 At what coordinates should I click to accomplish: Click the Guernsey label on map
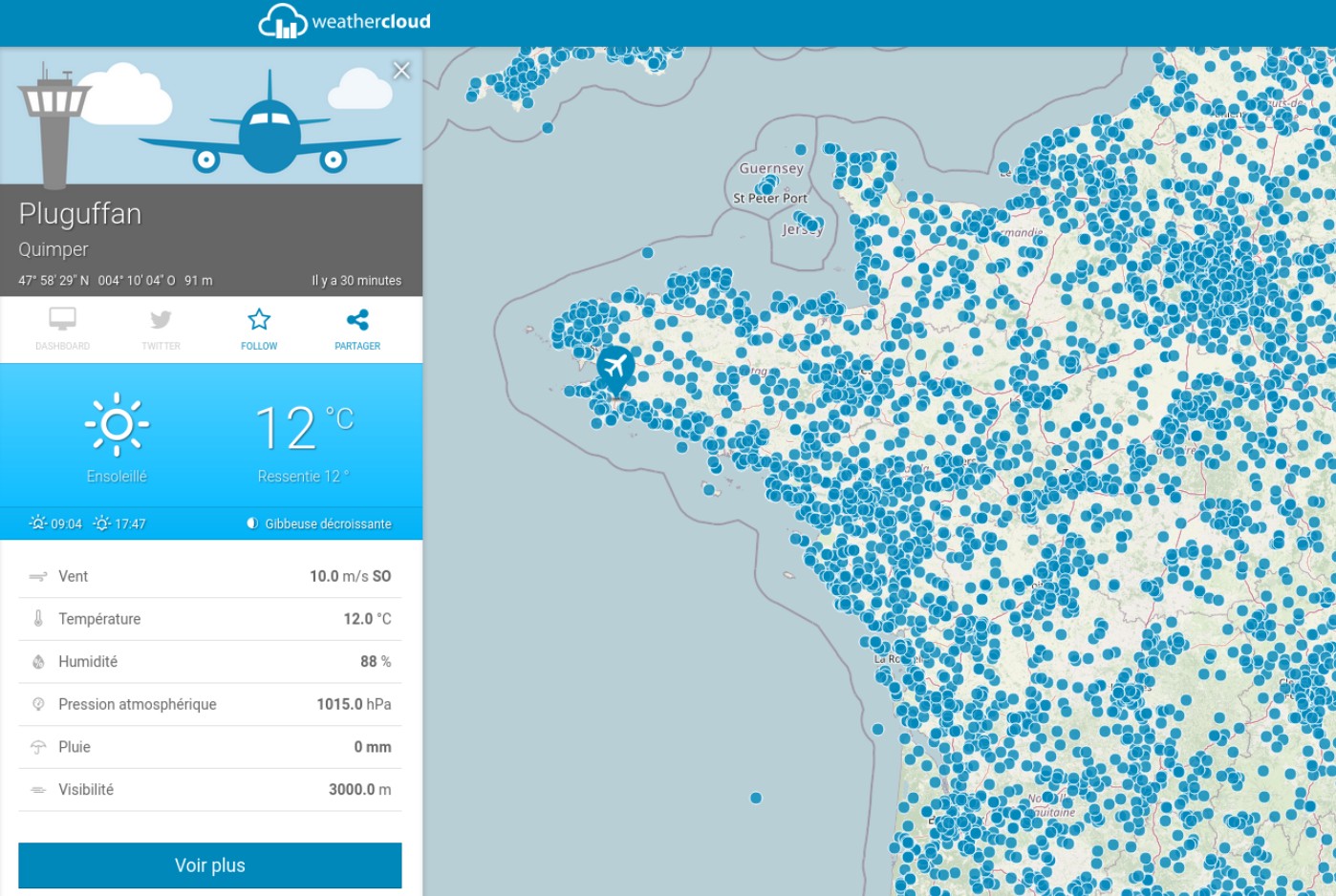coord(771,168)
